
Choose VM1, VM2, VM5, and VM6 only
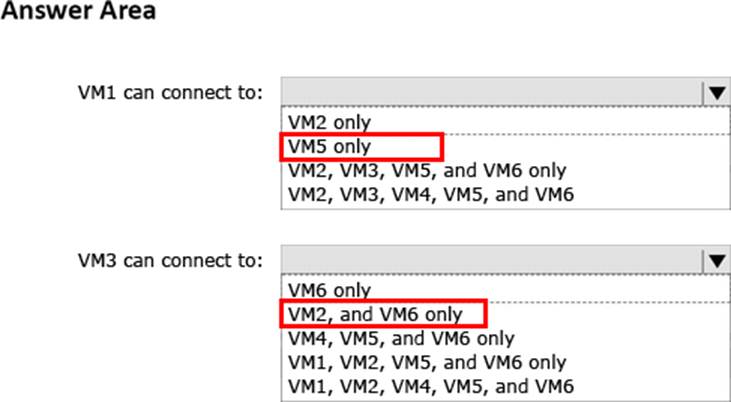pyautogui.click(x=427, y=362)
